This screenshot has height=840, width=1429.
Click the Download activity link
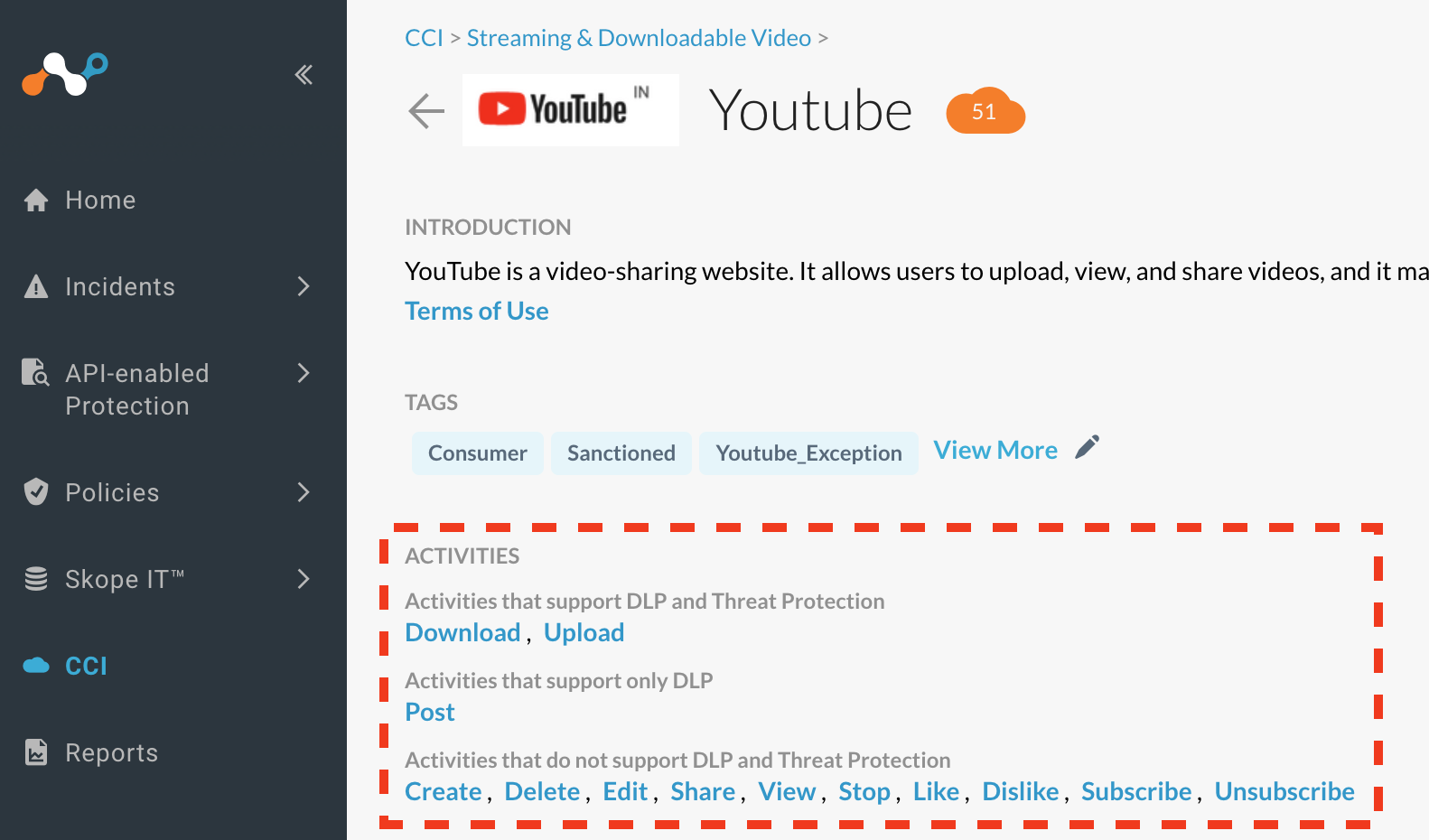click(462, 632)
